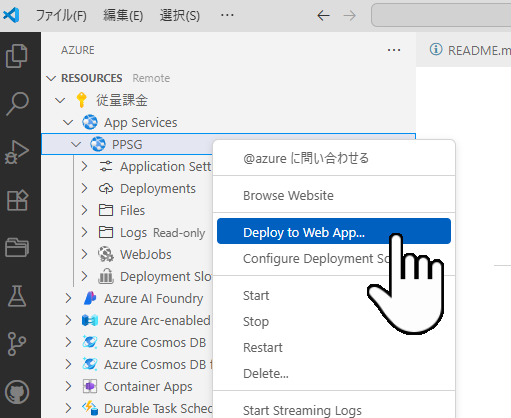Choose Delete... in the context menu
Image resolution: width=511 pixels, height=418 pixels.
click(334, 374)
